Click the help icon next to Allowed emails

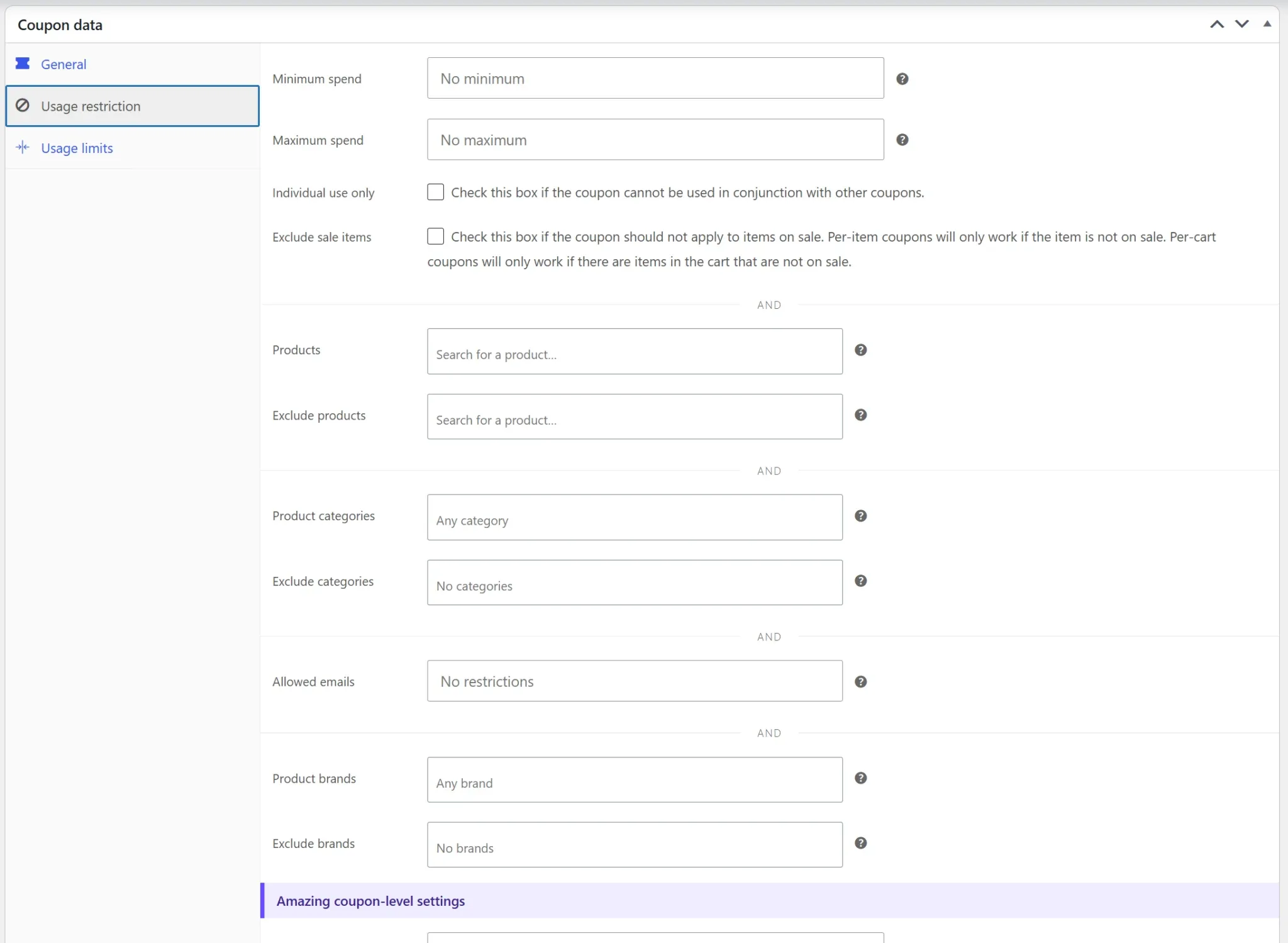point(860,682)
